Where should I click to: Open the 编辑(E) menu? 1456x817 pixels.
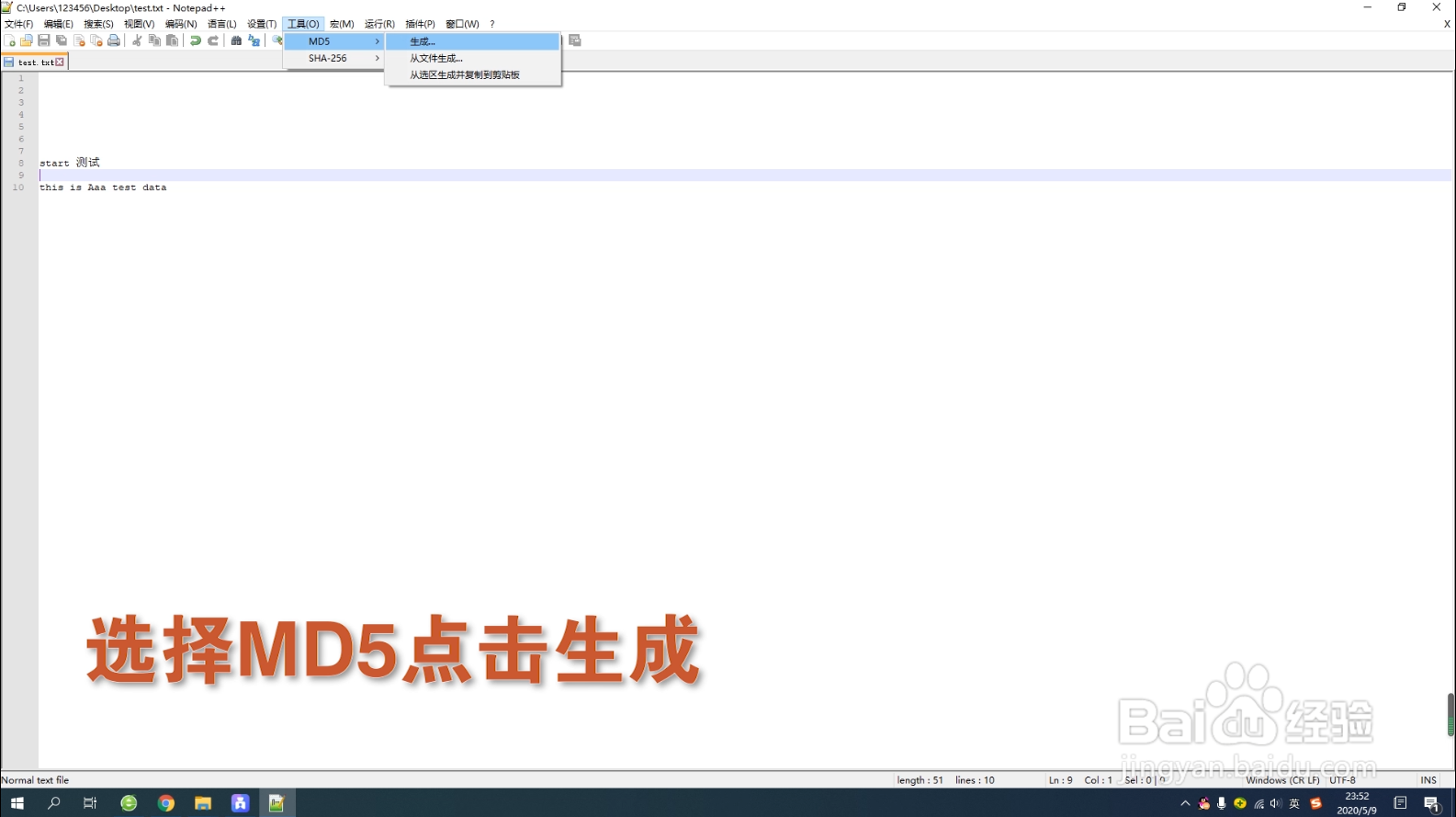(x=59, y=24)
